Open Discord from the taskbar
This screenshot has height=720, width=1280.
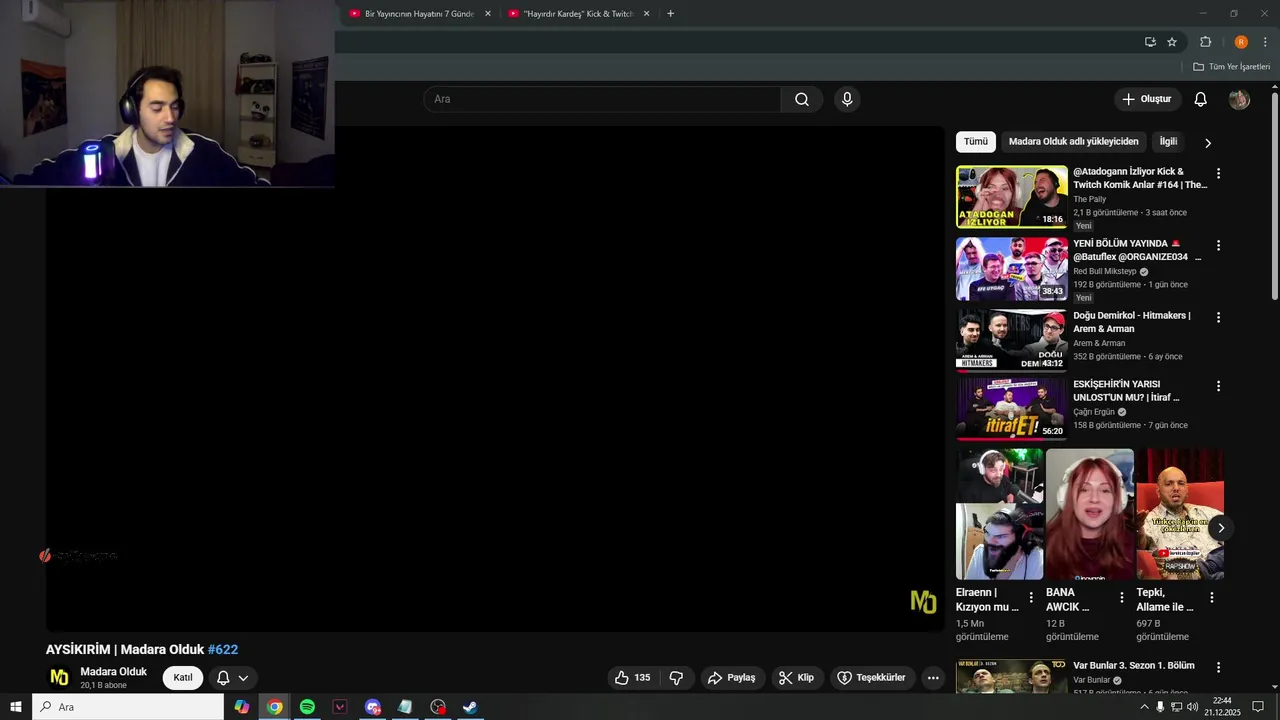372,707
